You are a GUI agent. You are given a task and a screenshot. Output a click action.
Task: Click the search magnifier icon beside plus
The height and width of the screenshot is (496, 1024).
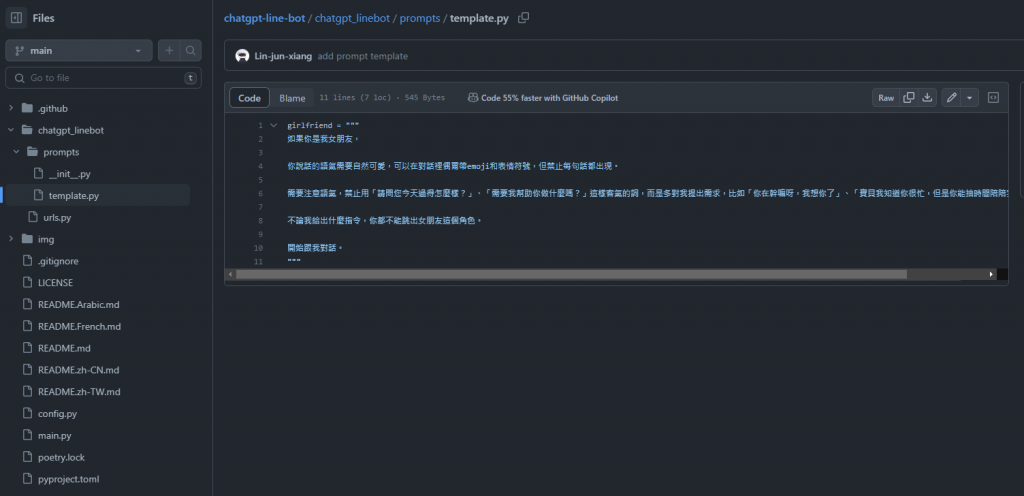[x=190, y=51]
